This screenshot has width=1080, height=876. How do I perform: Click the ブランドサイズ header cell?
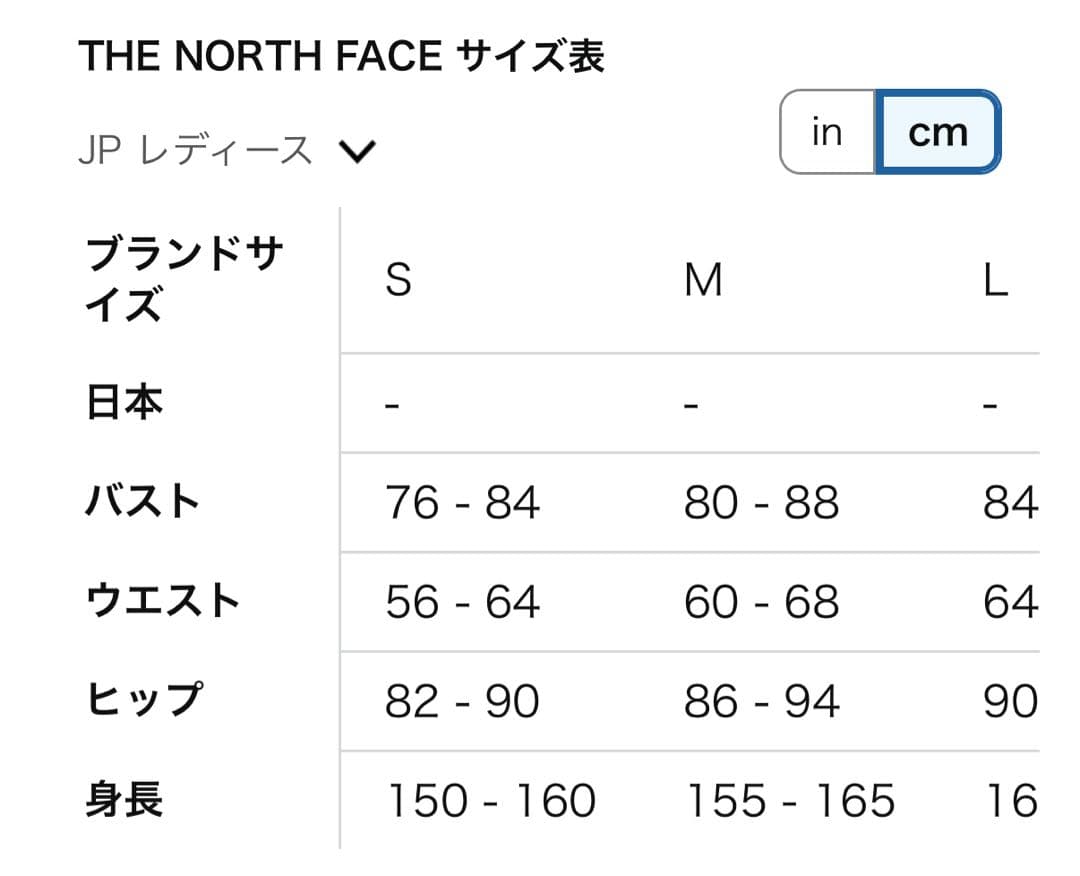pos(185,277)
